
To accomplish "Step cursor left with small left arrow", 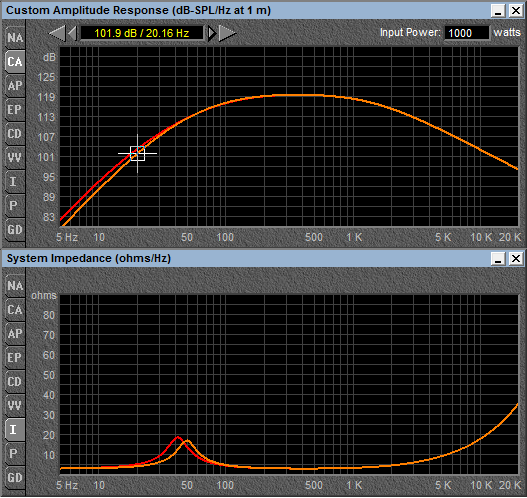I will (x=73, y=33).
